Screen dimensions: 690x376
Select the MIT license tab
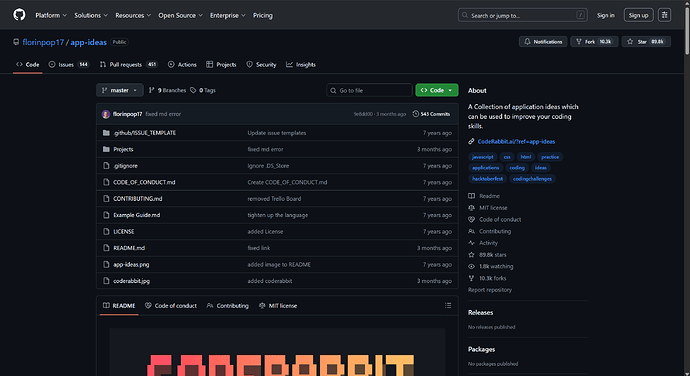coord(278,306)
